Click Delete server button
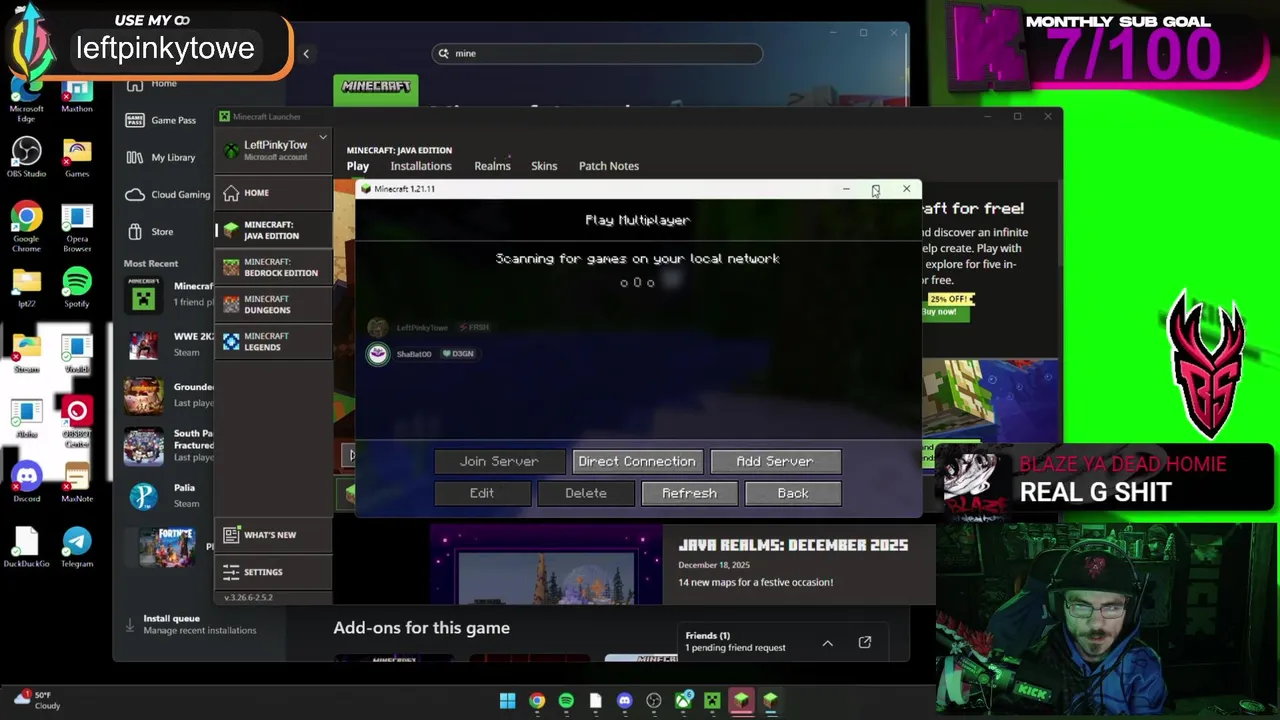 [586, 493]
